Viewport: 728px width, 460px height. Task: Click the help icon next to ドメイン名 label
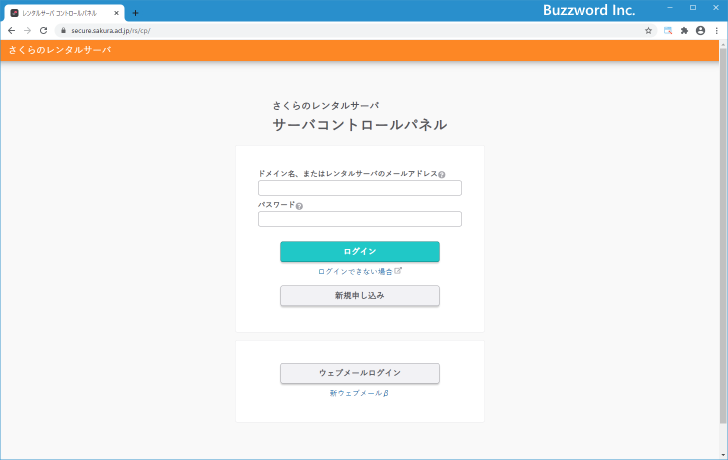(442, 175)
